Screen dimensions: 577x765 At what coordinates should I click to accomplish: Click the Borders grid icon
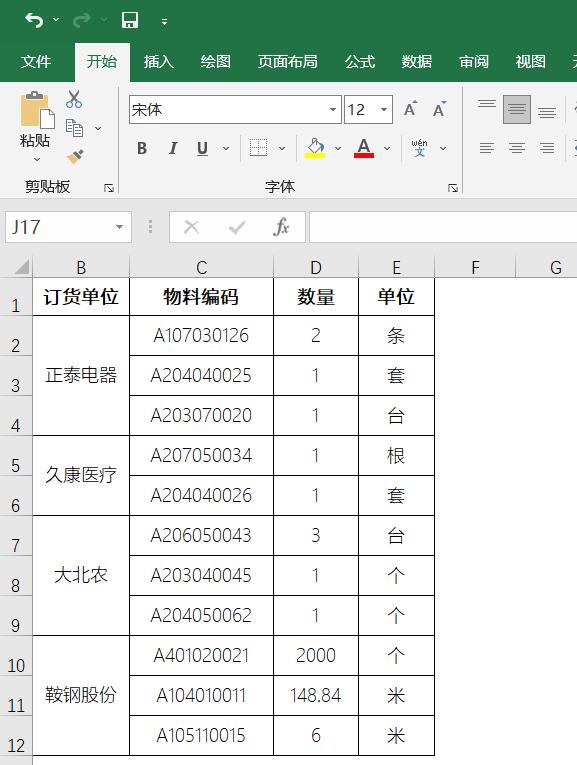[x=258, y=147]
